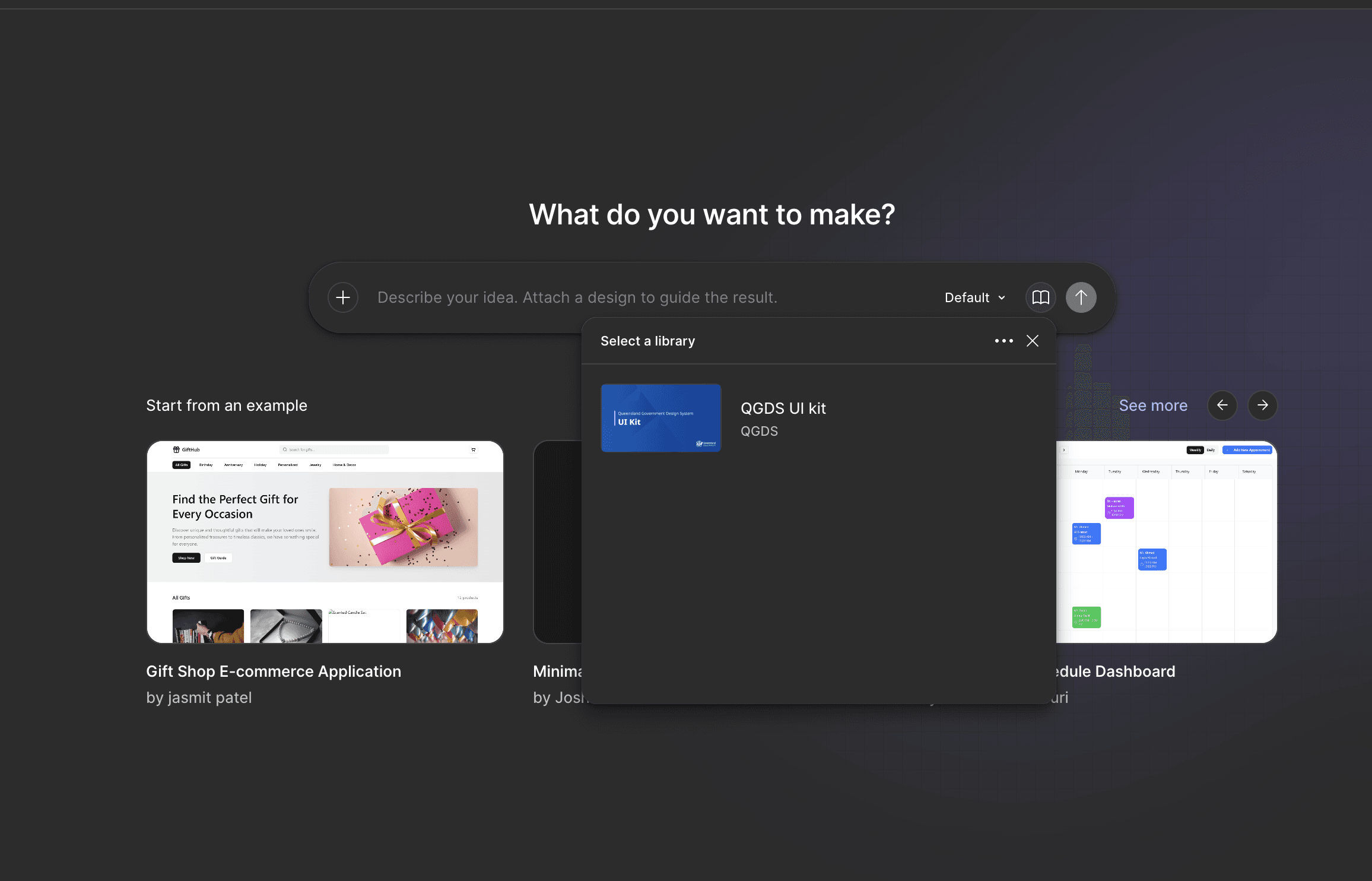This screenshot has height=881, width=1372.
Task: Open the library book icon
Action: coord(1040,297)
